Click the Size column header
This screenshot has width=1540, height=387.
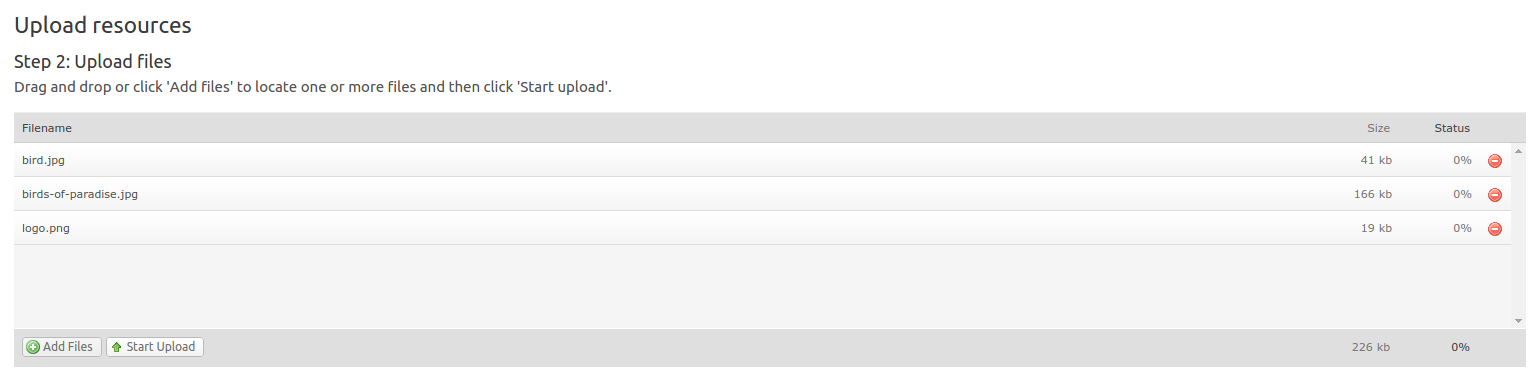[1379, 128]
